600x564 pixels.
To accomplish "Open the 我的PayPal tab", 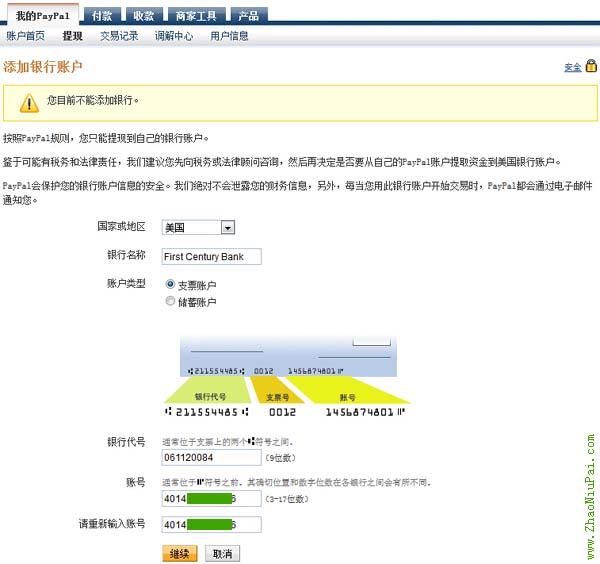I will pyautogui.click(x=43, y=15).
